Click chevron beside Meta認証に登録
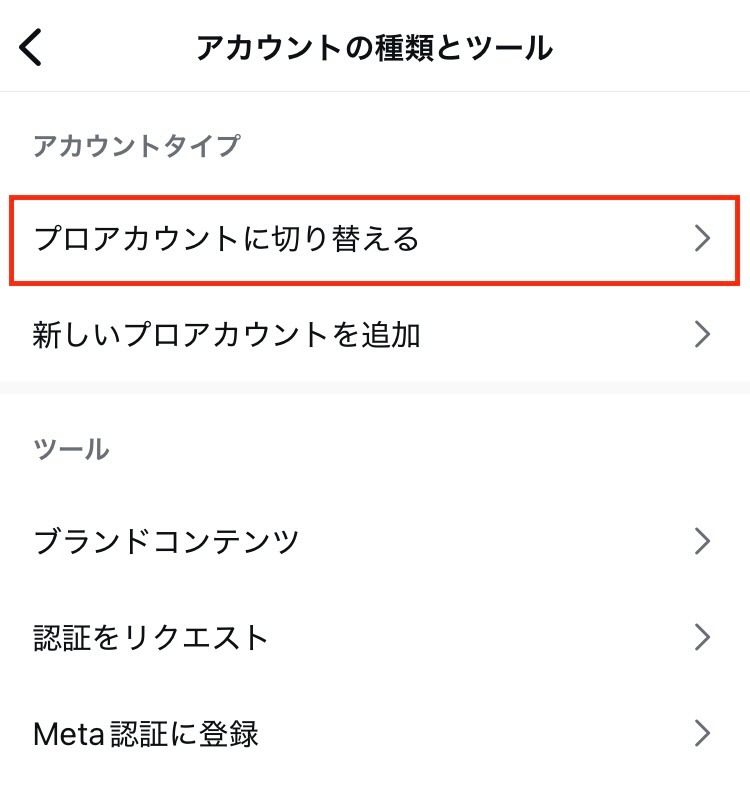This screenshot has height=802, width=750. coord(702,733)
